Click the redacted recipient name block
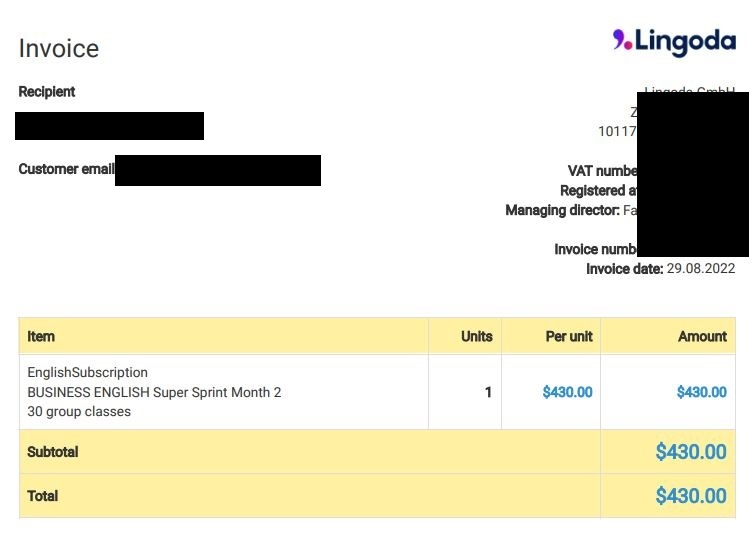This screenshot has height=533, width=756. [109, 126]
